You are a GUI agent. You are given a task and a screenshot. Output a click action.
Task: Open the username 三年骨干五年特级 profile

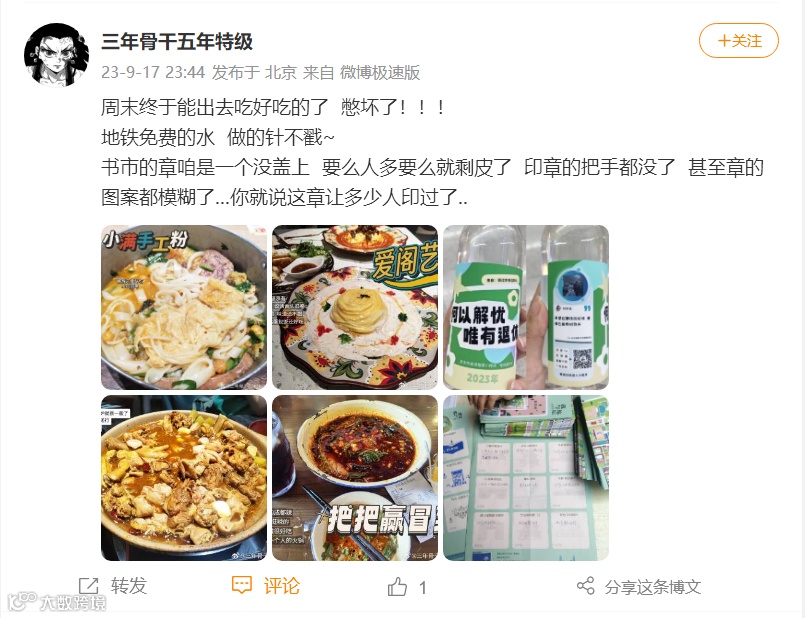177,42
